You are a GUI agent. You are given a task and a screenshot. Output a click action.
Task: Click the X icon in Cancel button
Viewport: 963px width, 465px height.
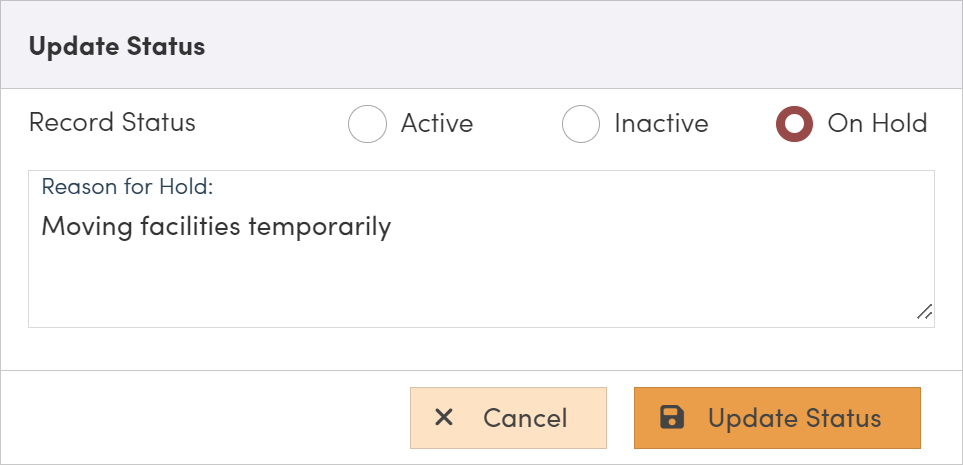(x=445, y=417)
